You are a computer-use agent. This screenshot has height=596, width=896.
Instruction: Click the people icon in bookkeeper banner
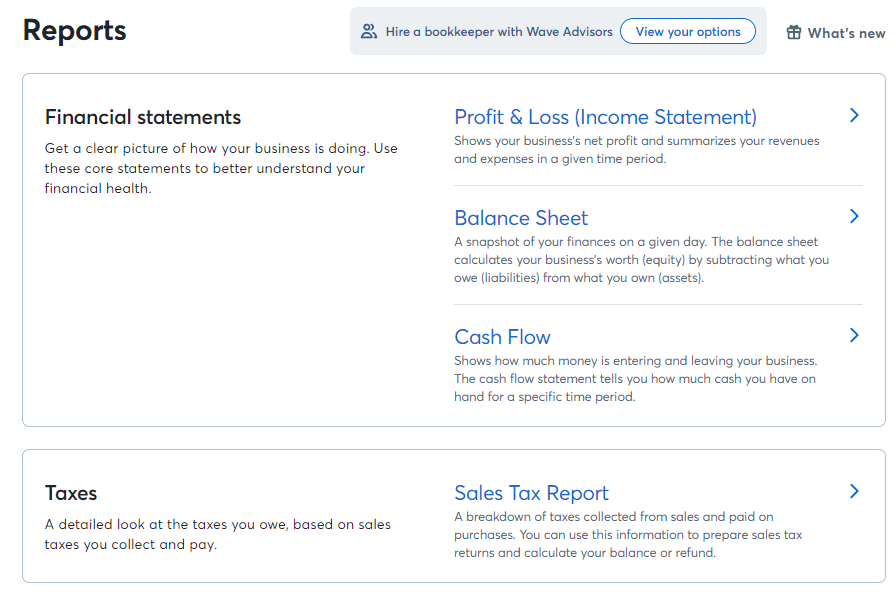coord(369,31)
